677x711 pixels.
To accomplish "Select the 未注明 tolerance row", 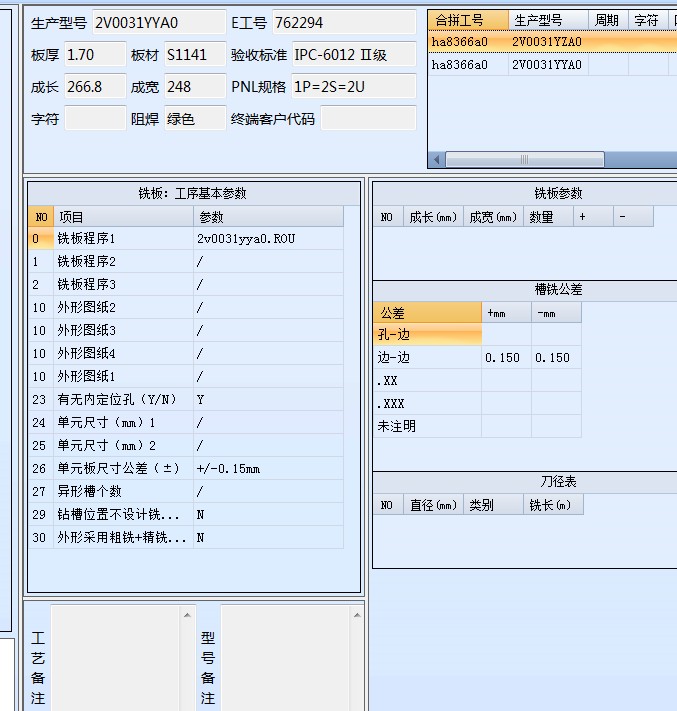I will 477,426.
